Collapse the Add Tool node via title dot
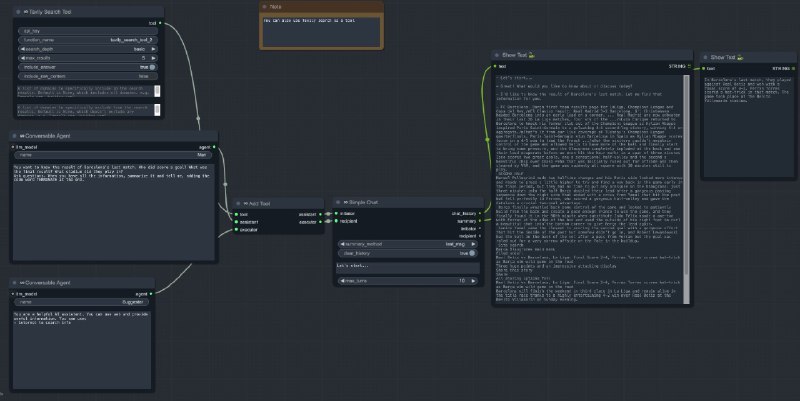This screenshot has height=401, width=800. tap(238, 204)
